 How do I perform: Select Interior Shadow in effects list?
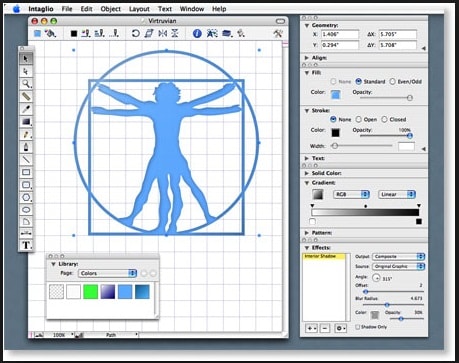click(x=324, y=256)
